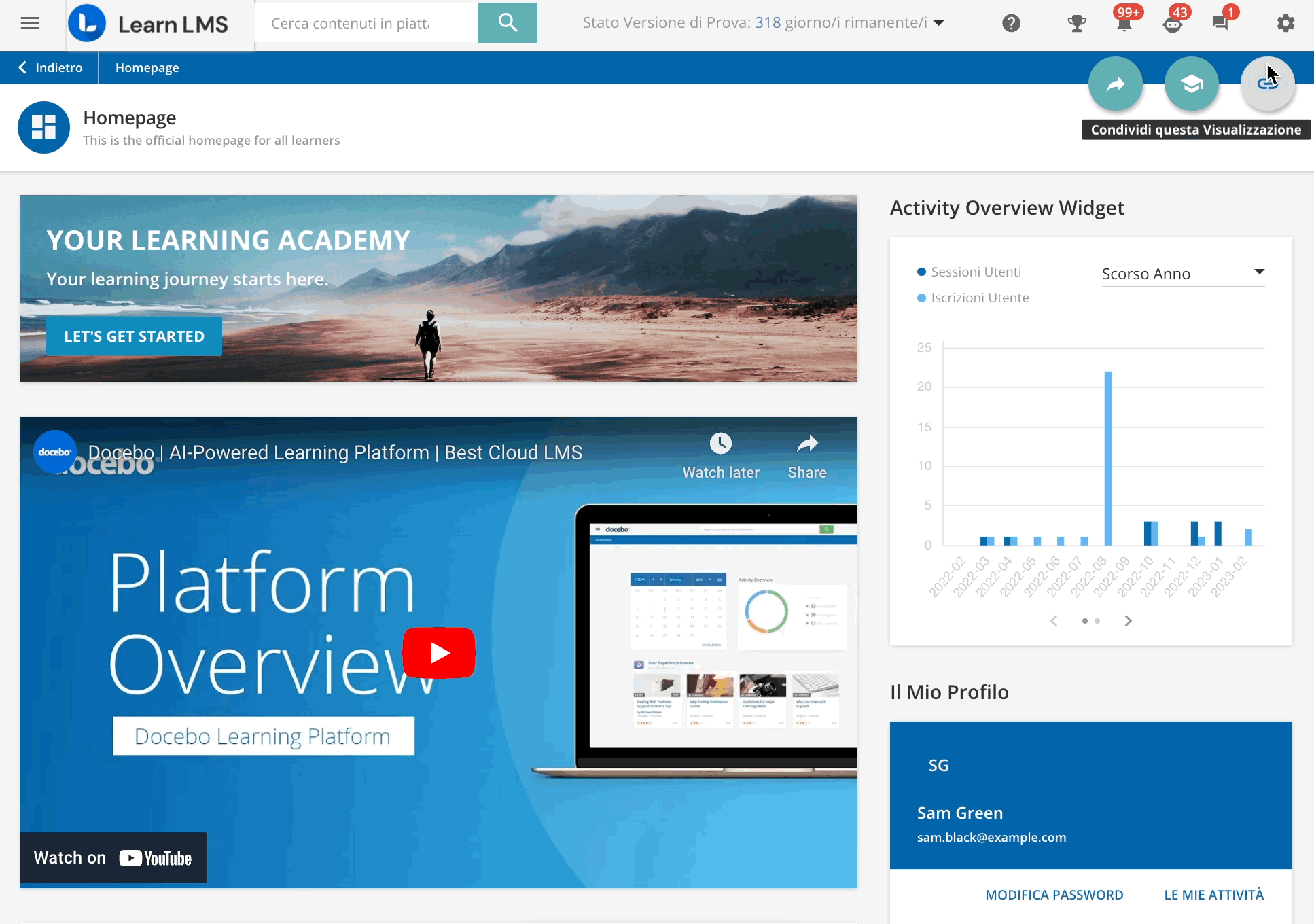Open the admin settings gear
This screenshot has height=924, width=1314.
click(x=1286, y=22)
